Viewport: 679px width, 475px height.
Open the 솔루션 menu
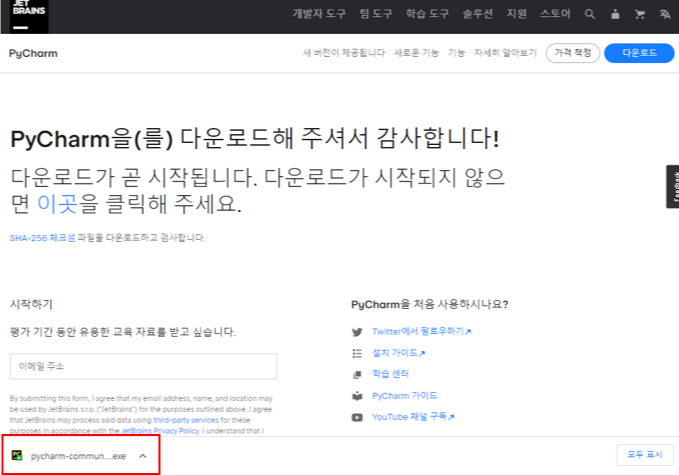(x=478, y=14)
